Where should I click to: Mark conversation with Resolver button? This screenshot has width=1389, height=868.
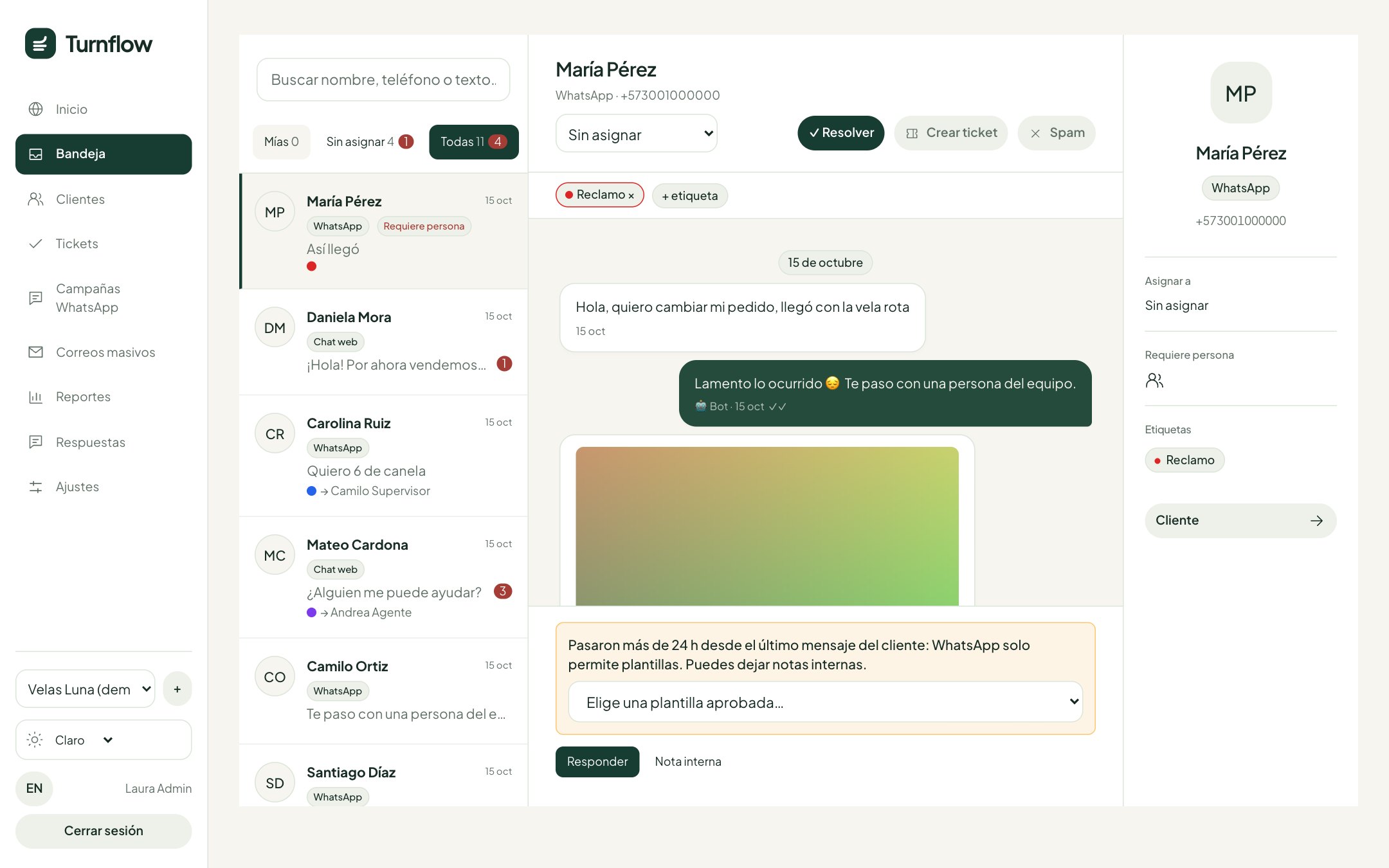click(x=841, y=133)
